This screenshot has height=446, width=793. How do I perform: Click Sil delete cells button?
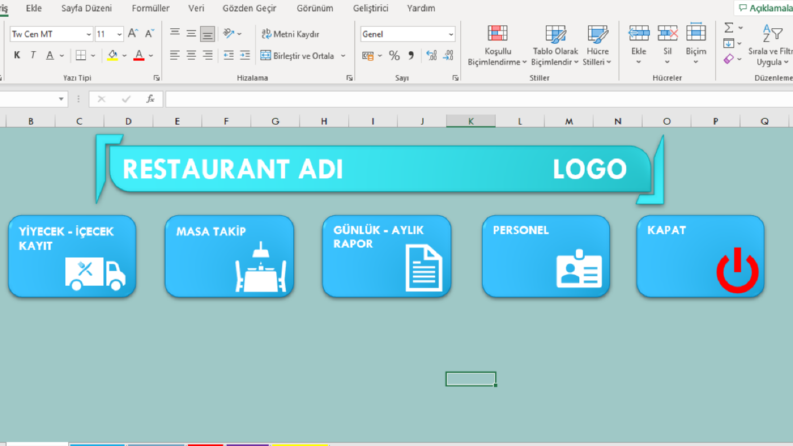668,45
